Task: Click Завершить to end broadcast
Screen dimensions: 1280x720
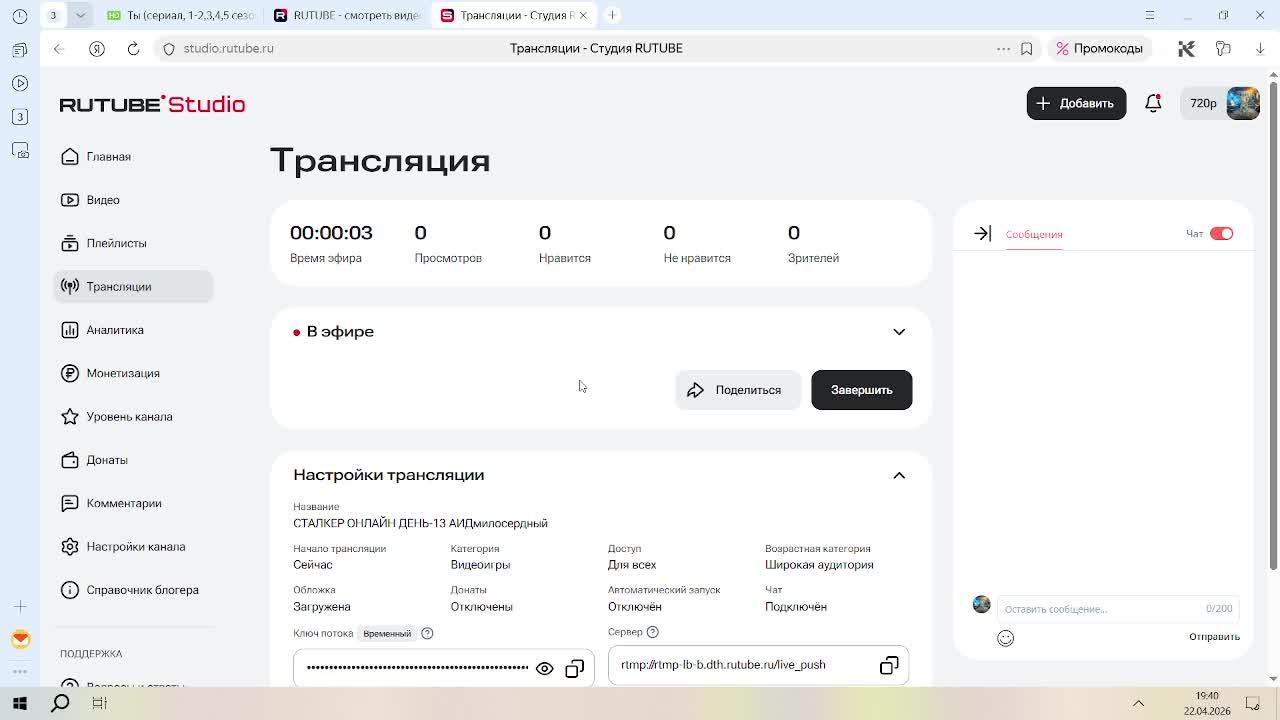Action: [x=861, y=390]
